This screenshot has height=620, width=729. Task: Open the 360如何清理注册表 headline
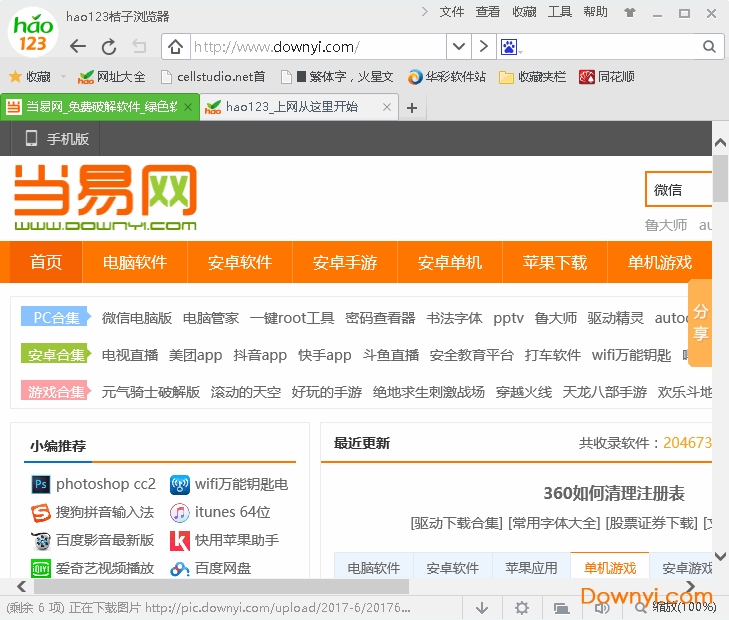pyautogui.click(x=614, y=493)
